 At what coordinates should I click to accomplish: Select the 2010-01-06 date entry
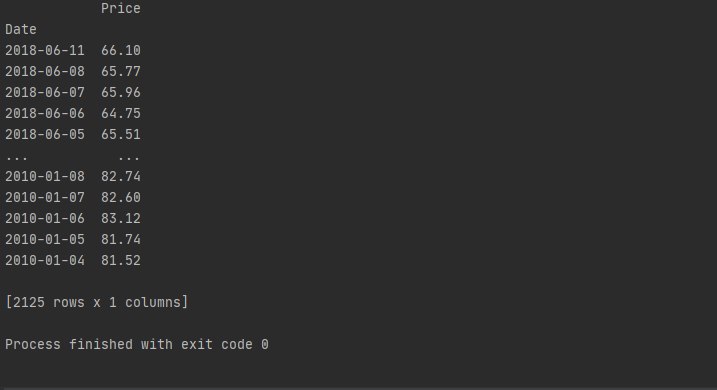coord(45,219)
